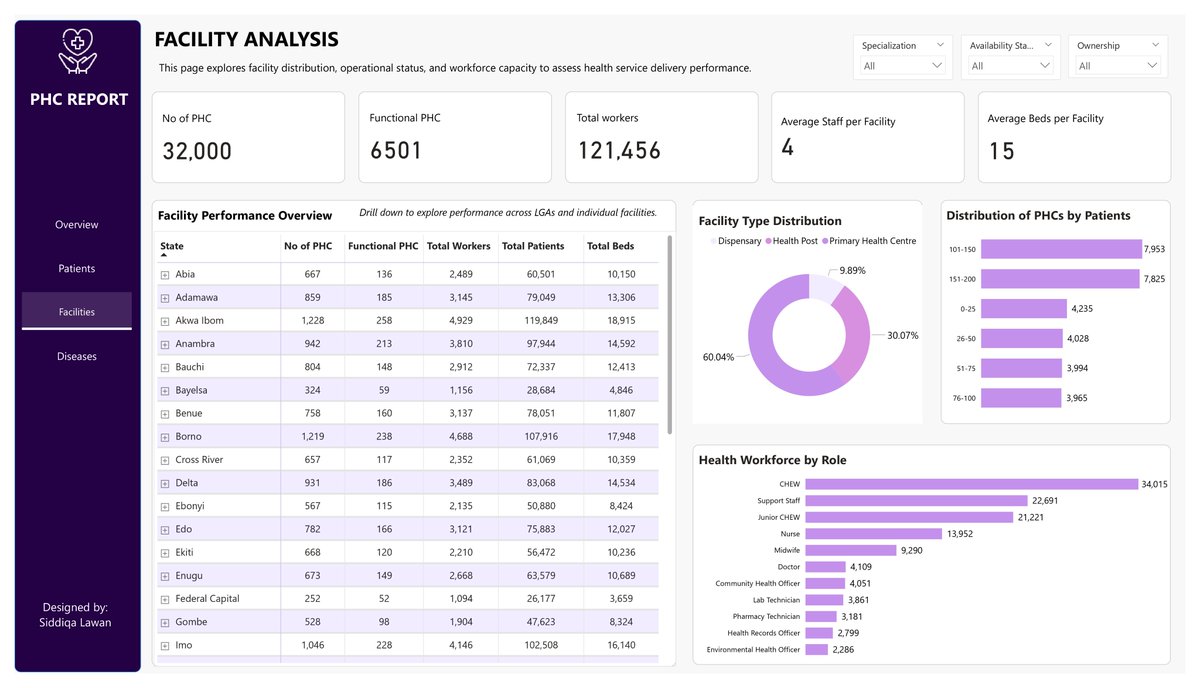Click the 9.89% donut segment
Viewport: 1200px width, 688px height.
(823, 287)
